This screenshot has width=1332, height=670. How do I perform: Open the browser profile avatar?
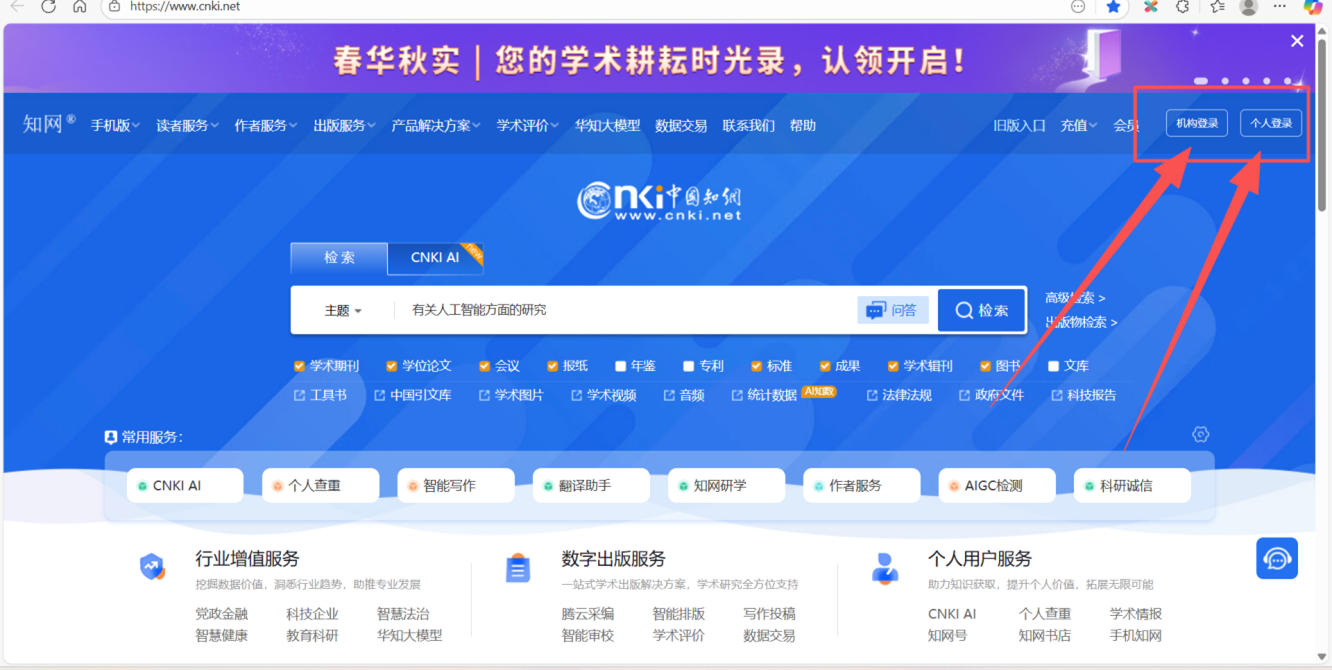click(x=1248, y=7)
